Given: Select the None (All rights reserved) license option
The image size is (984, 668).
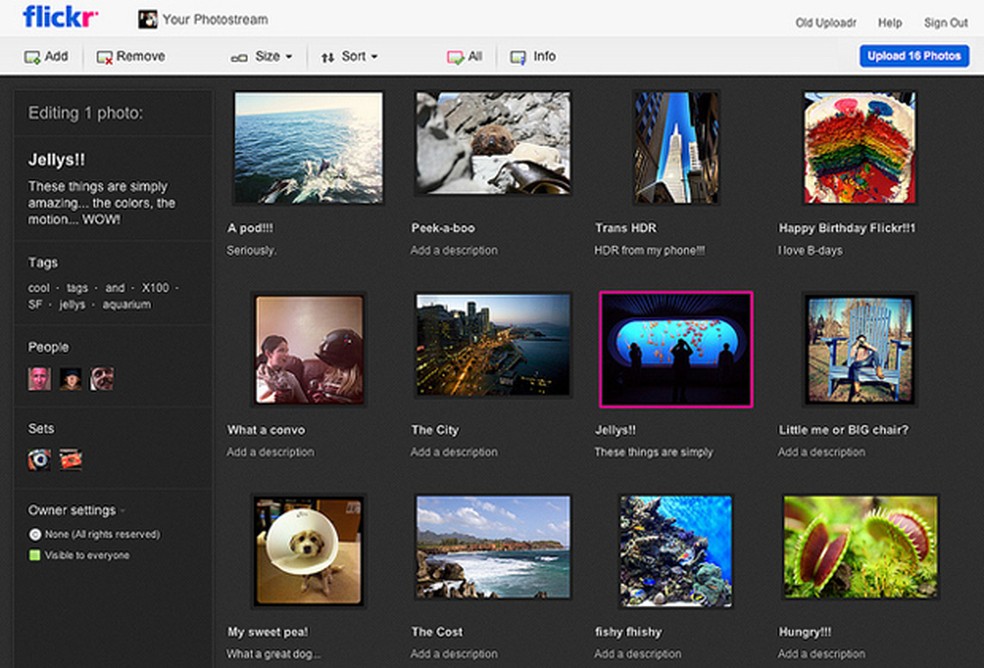Looking at the screenshot, I should click(x=35, y=534).
